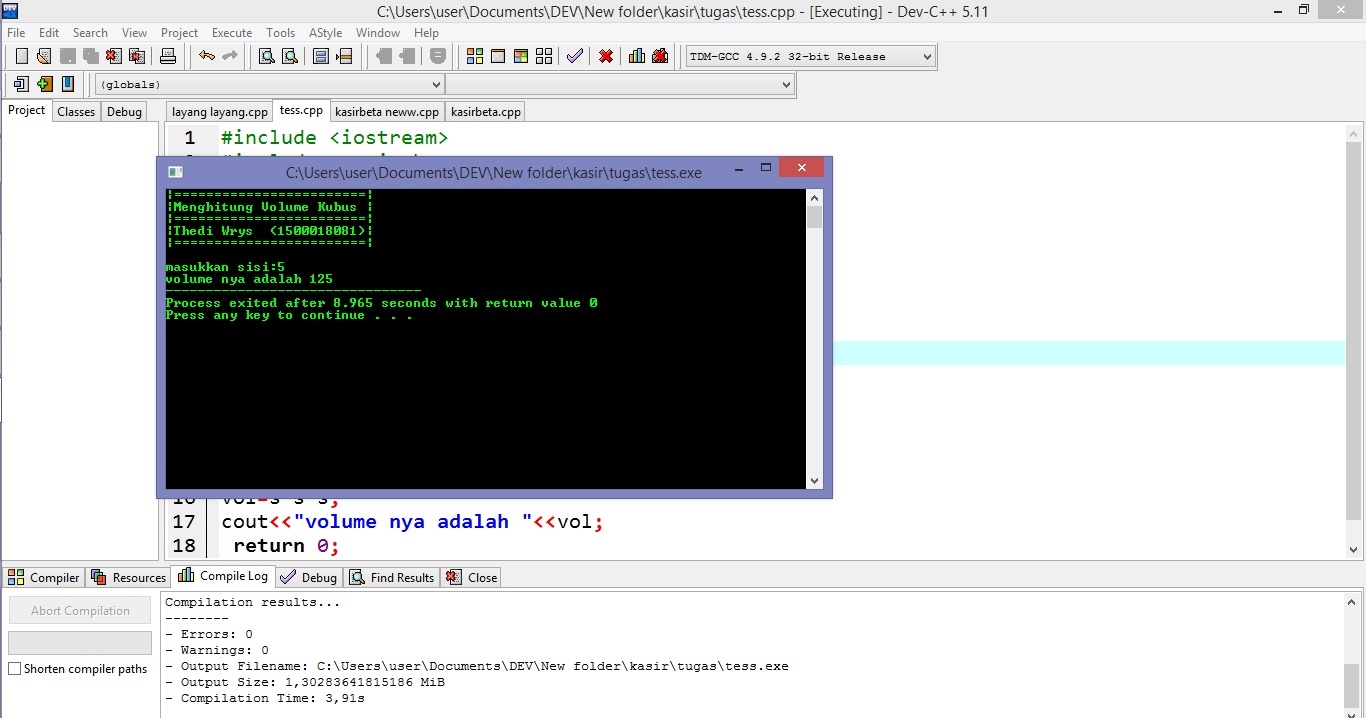Viewport: 1366px width, 718px height.
Task: Select the Compile Log bottom tab
Action: point(224,576)
